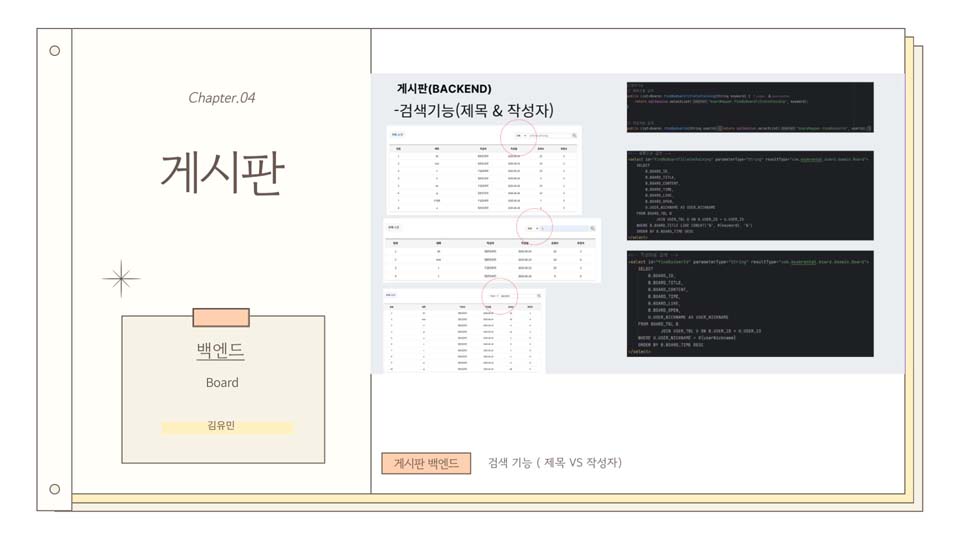This screenshot has width=960, height=540.
Task: Click the magnifier icon in the eight-row board screenshot
Action: [x=574, y=135]
